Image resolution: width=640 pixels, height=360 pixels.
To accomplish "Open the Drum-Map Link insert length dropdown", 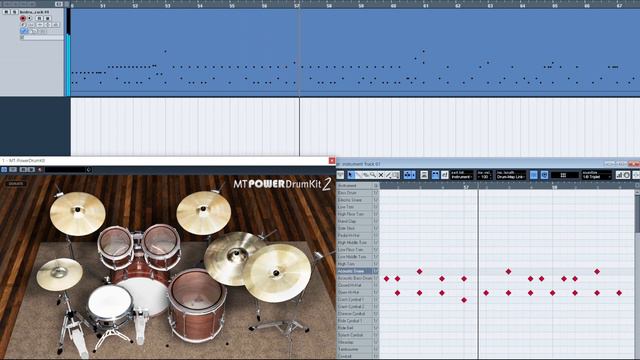I will 511,175.
